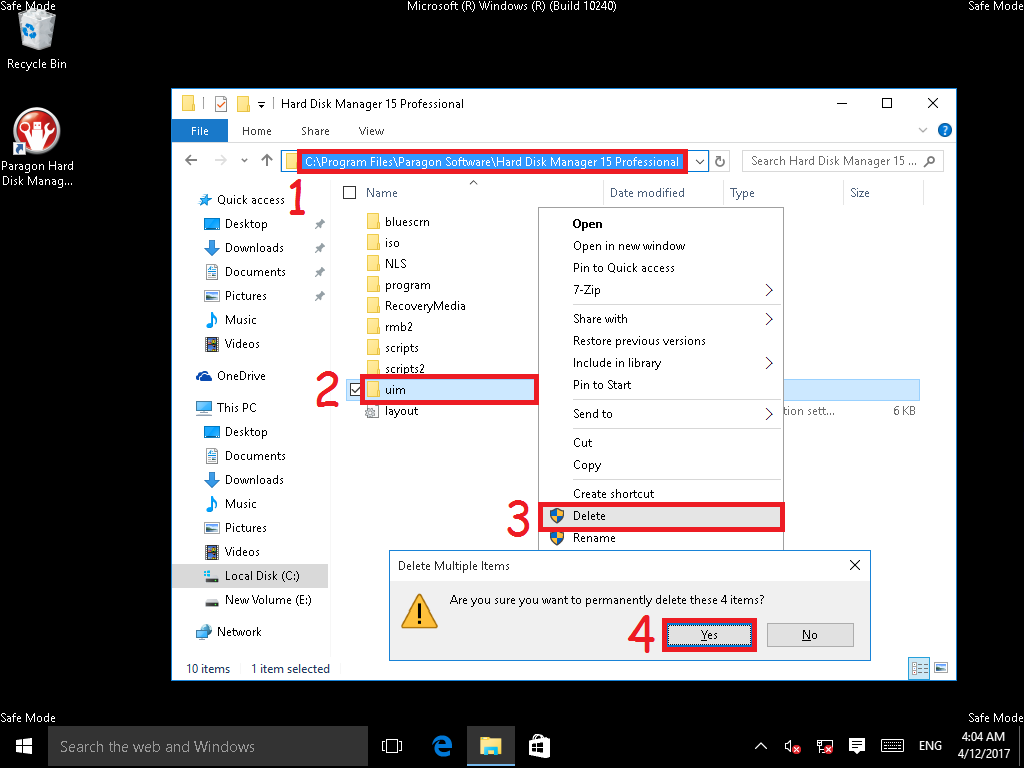The width and height of the screenshot is (1024, 768).
Task: Click the Search Hard Disk Manager box
Action: 842,161
